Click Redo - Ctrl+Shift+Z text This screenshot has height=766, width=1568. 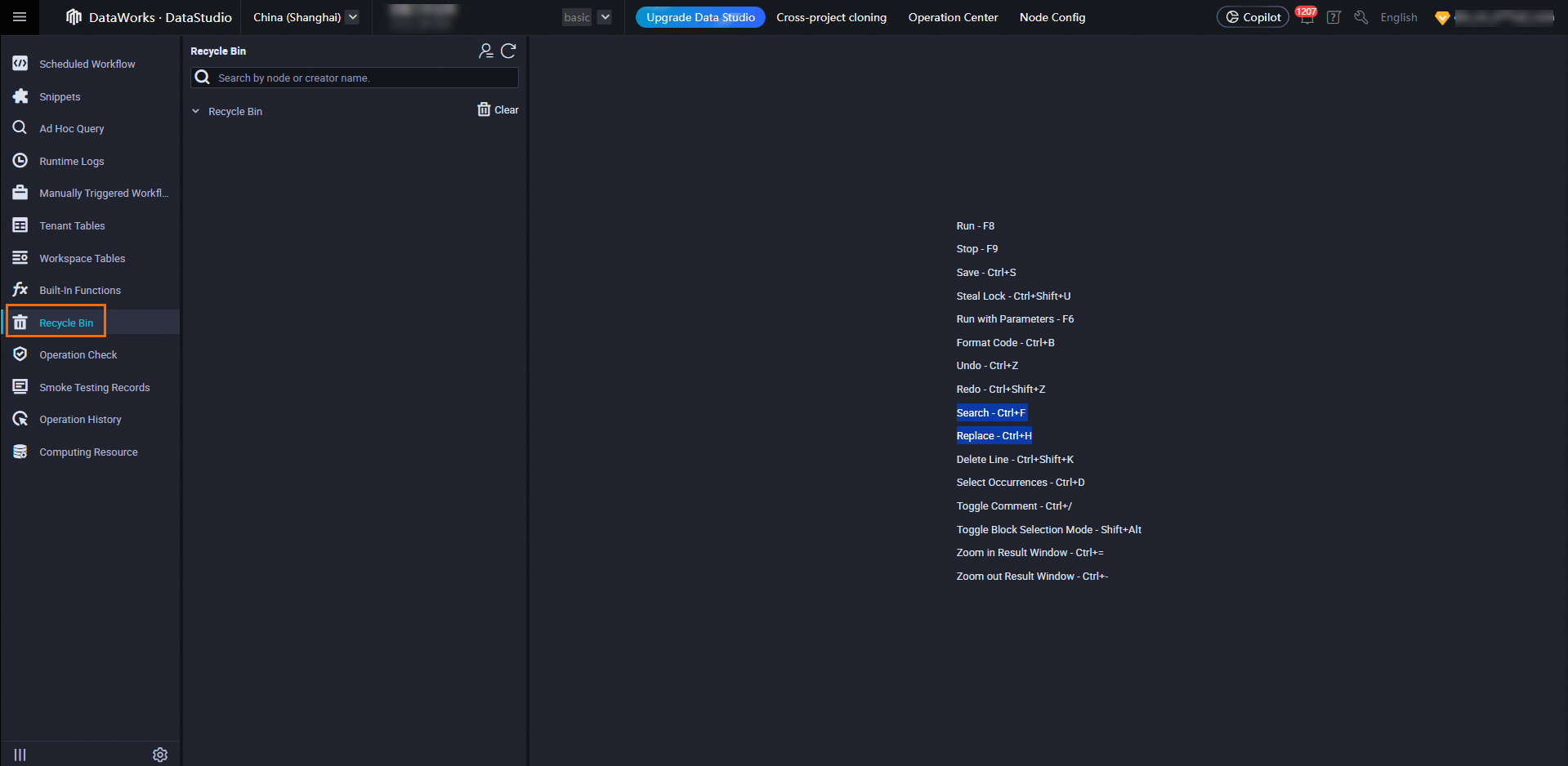pos(1001,389)
